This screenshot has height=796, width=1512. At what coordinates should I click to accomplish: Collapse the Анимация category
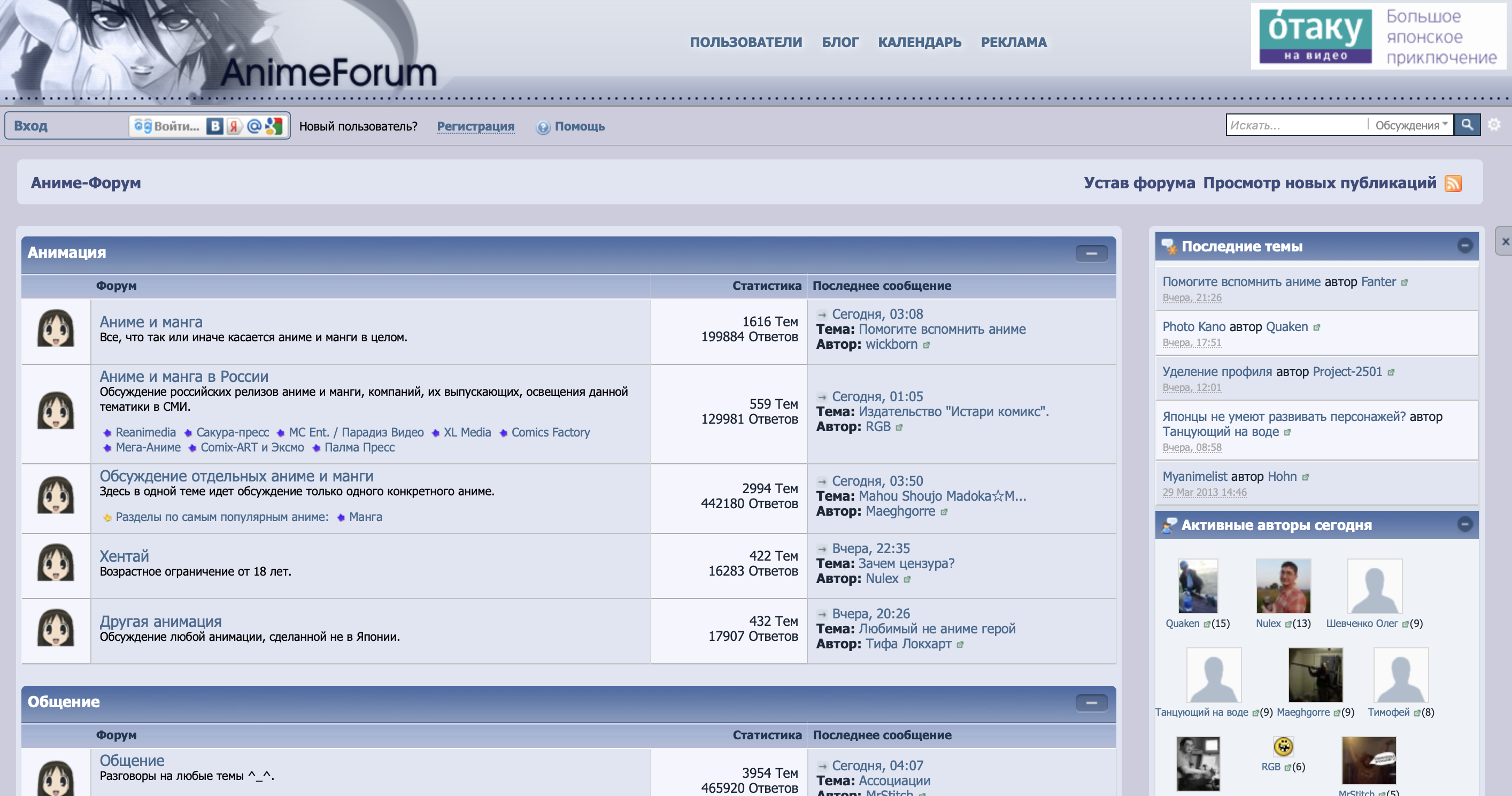(1091, 253)
